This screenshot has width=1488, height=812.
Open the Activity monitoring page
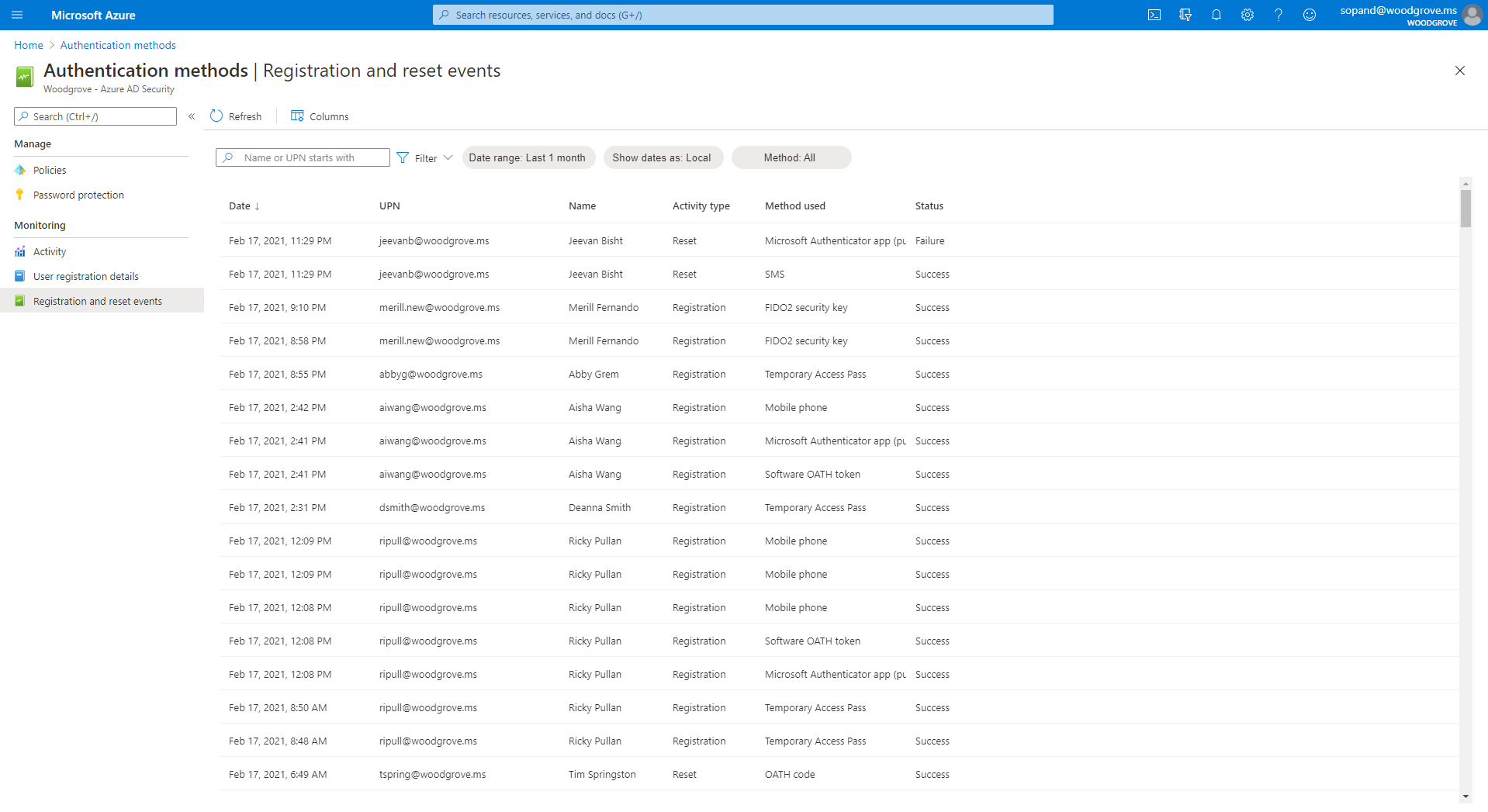click(50, 251)
